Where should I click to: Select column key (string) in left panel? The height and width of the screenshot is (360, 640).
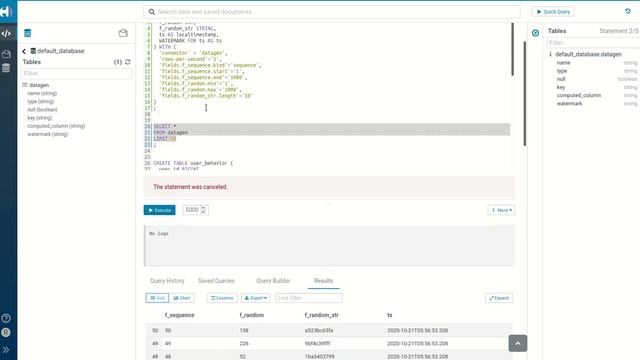pyautogui.click(x=40, y=118)
